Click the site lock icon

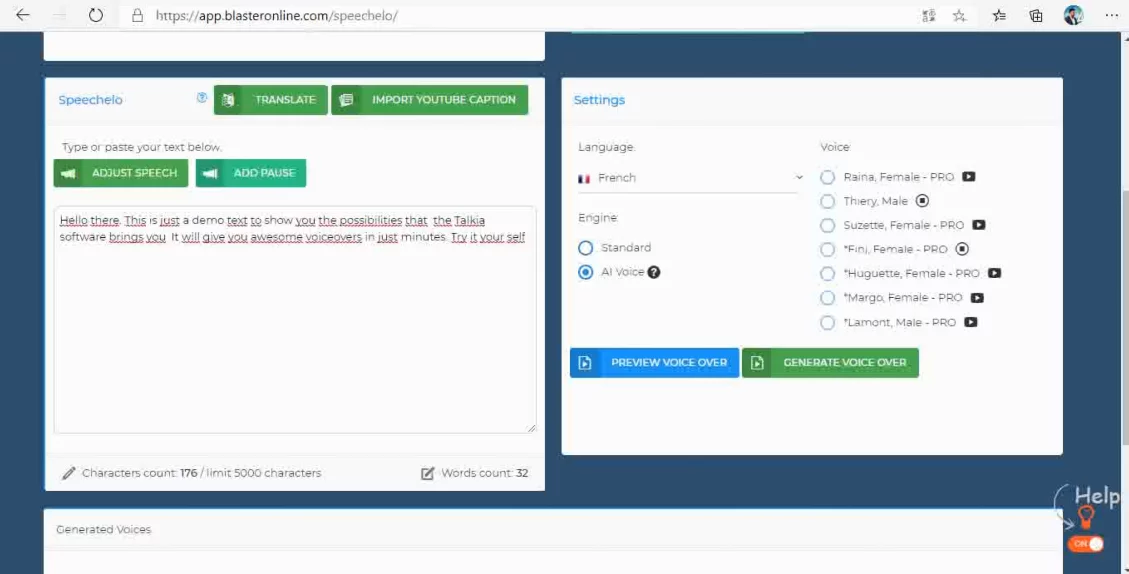pos(138,15)
